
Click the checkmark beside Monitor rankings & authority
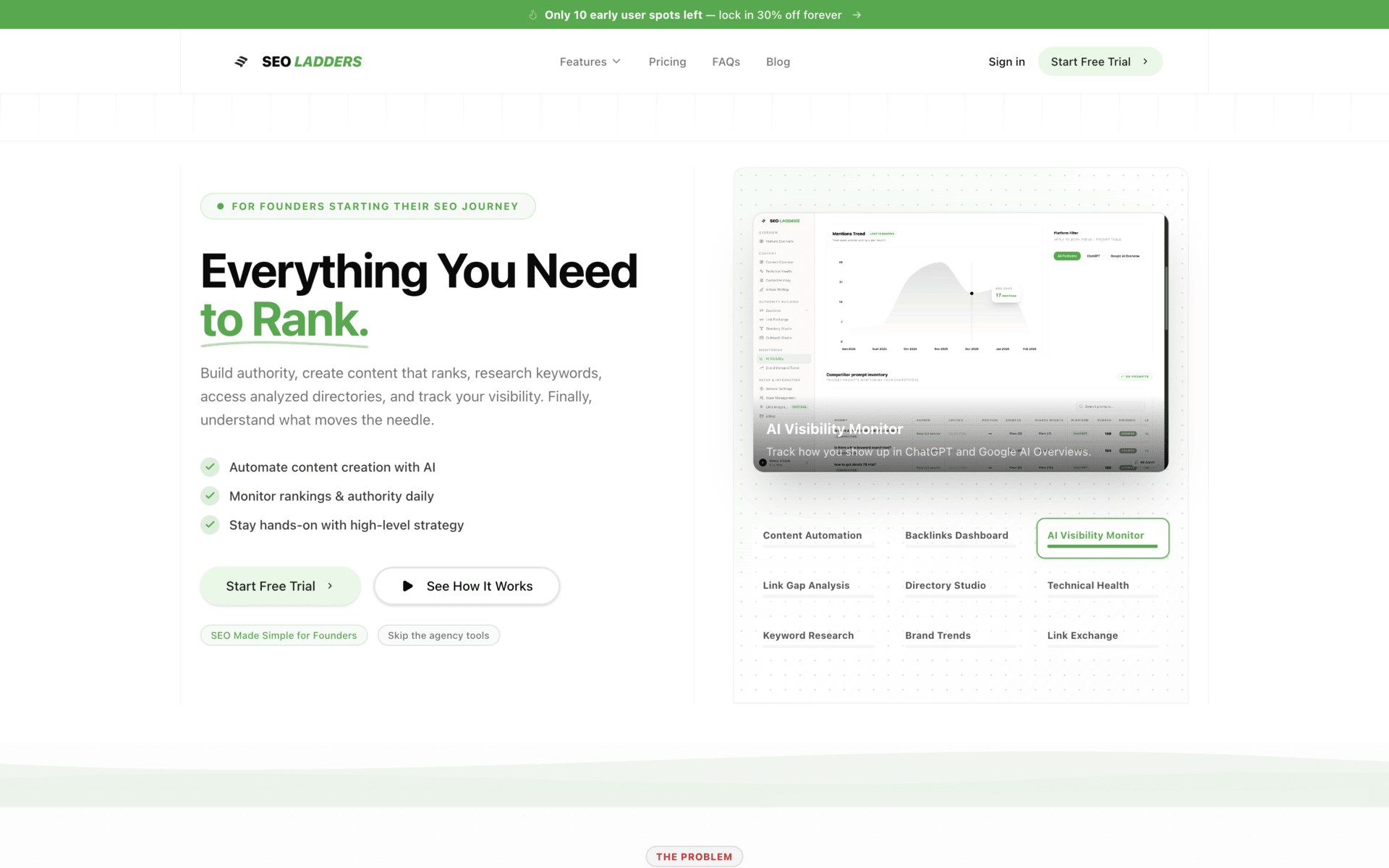[x=210, y=495]
